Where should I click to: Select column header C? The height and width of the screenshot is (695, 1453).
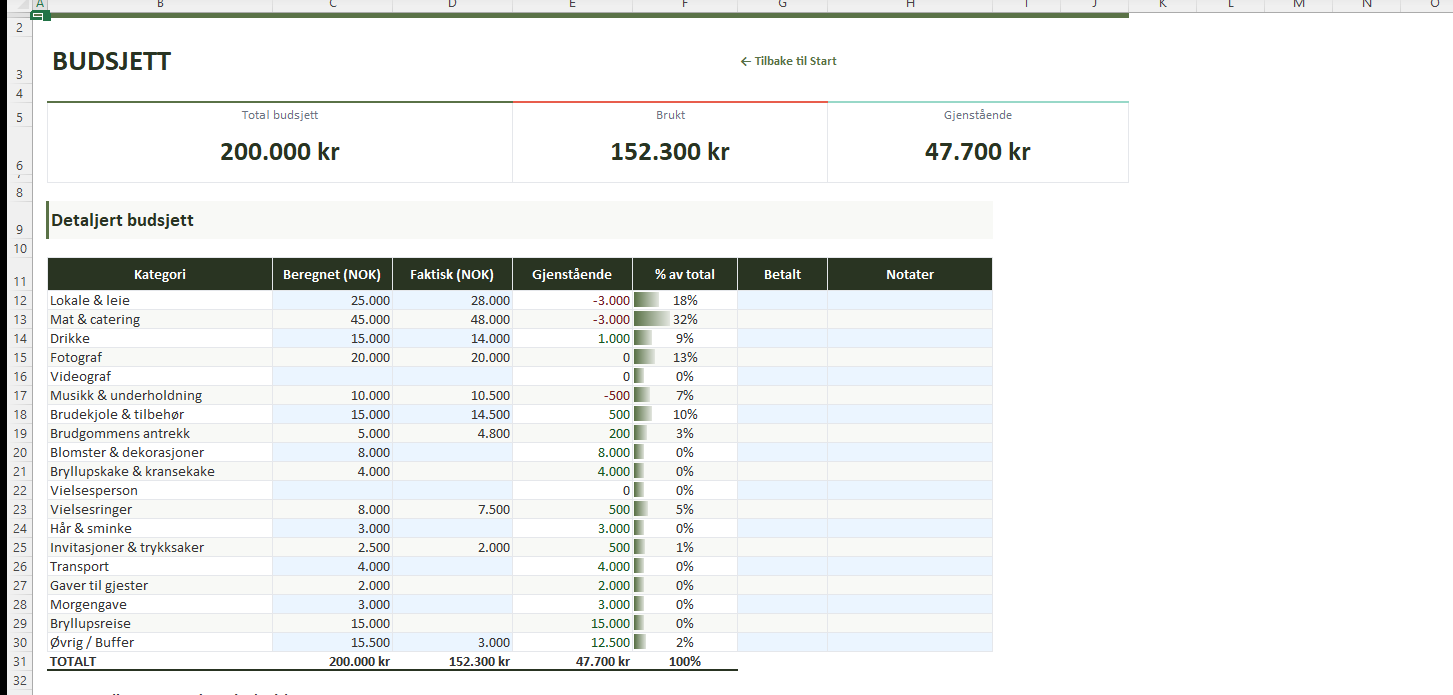(332, 4)
